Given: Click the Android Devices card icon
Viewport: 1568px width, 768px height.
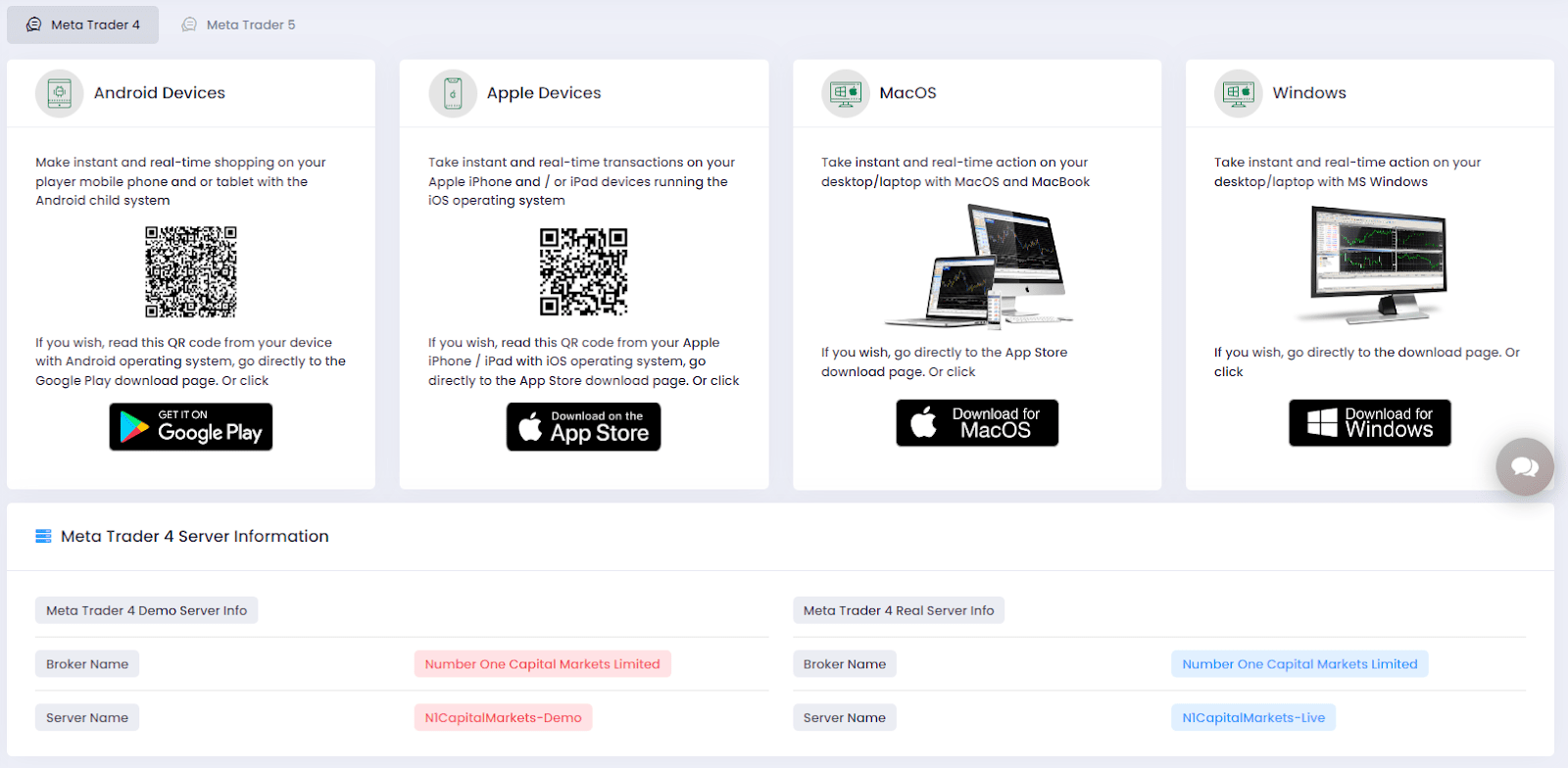Looking at the screenshot, I should click(60, 93).
